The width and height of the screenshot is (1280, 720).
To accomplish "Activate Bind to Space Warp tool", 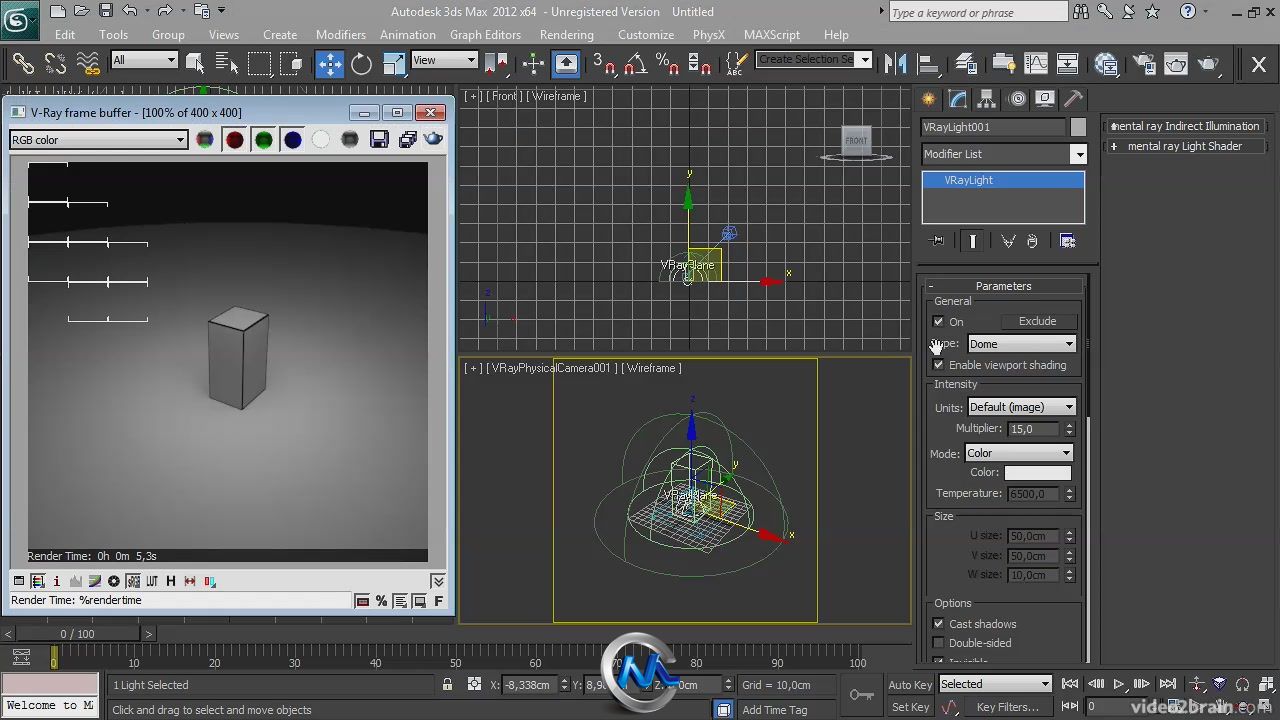I will (x=88, y=63).
